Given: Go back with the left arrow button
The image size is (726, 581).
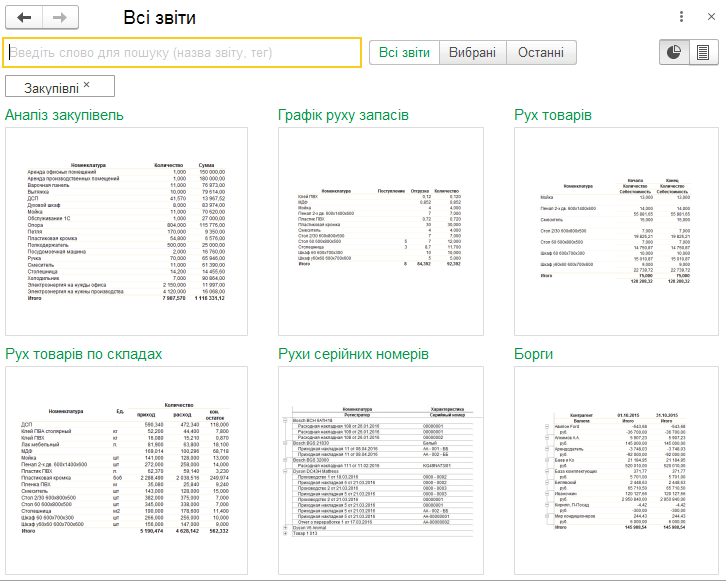Looking at the screenshot, I should [24, 18].
